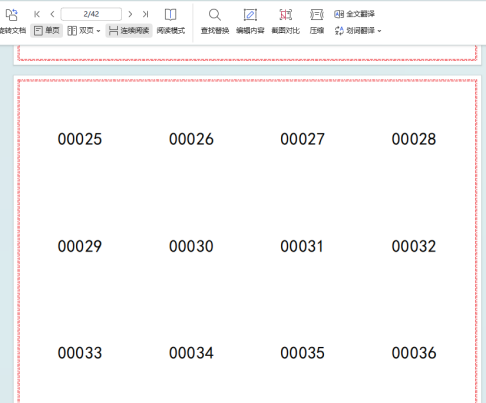Open the compress tool (压缩)
This screenshot has width=486, height=403.
tap(317, 22)
